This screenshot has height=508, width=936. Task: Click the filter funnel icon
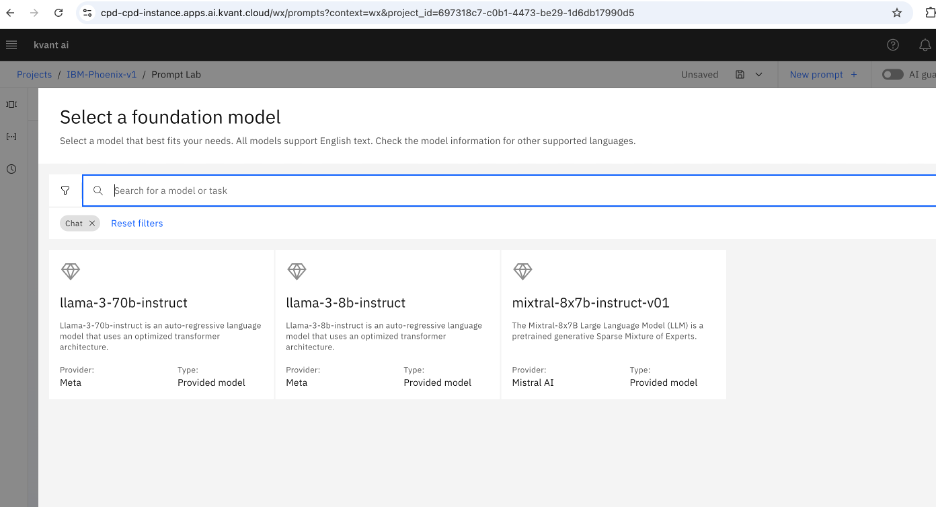(65, 190)
